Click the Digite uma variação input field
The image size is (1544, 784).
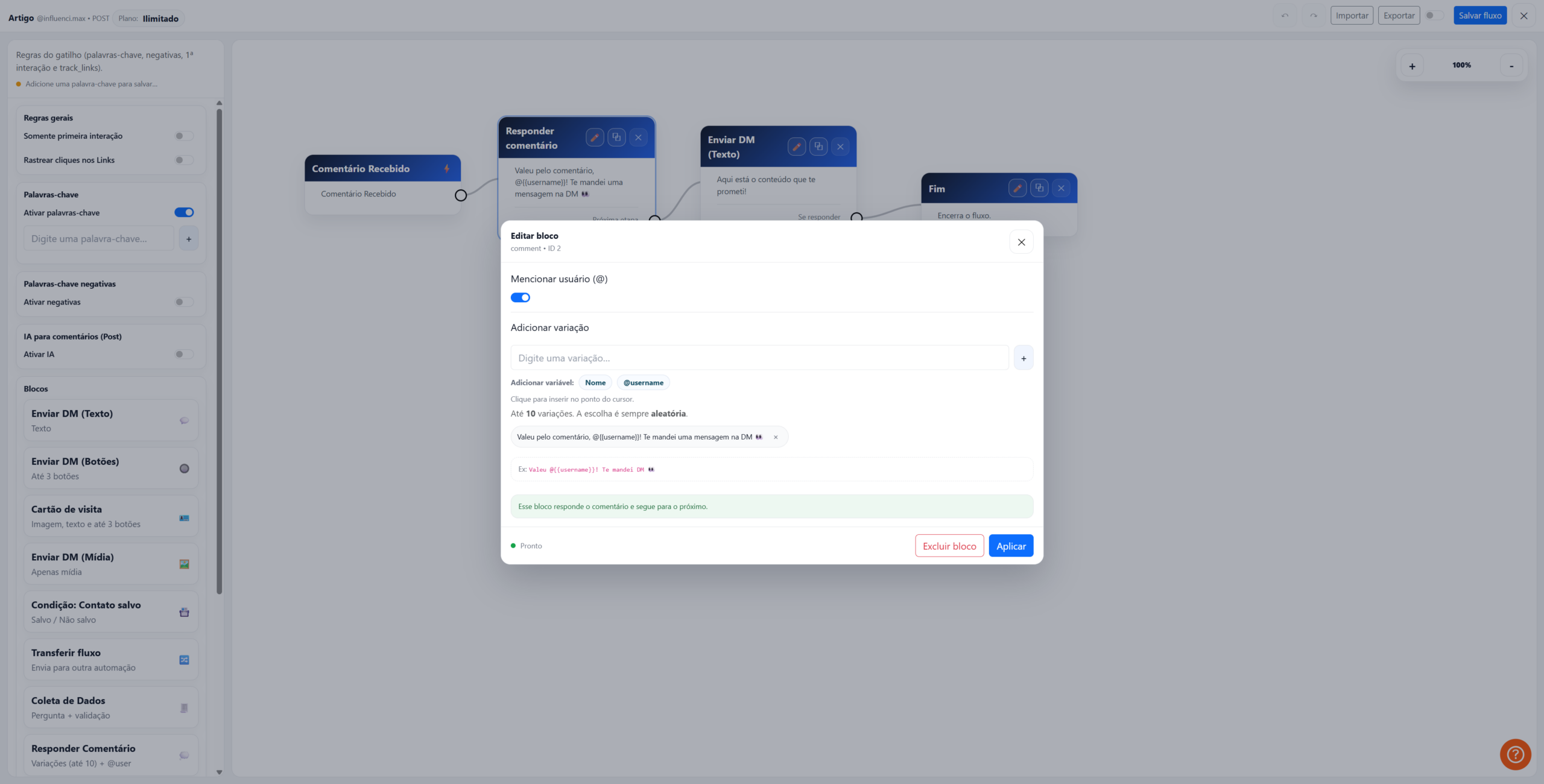(759, 358)
